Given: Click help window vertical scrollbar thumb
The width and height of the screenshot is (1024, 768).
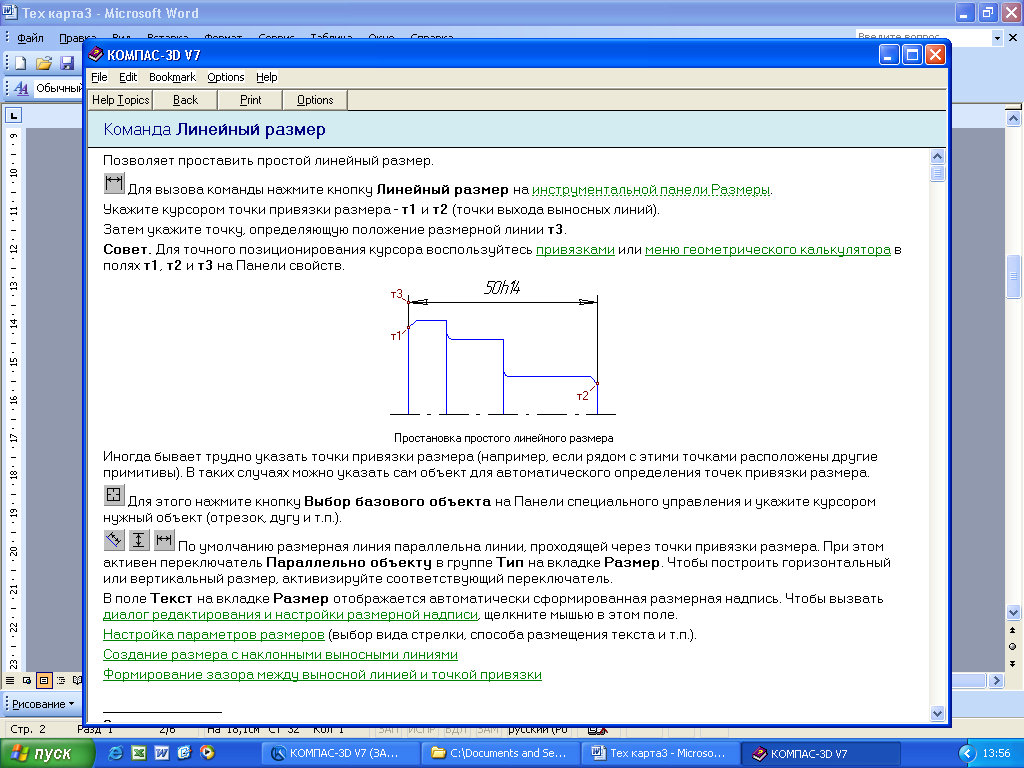Looking at the screenshot, I should coord(937,174).
